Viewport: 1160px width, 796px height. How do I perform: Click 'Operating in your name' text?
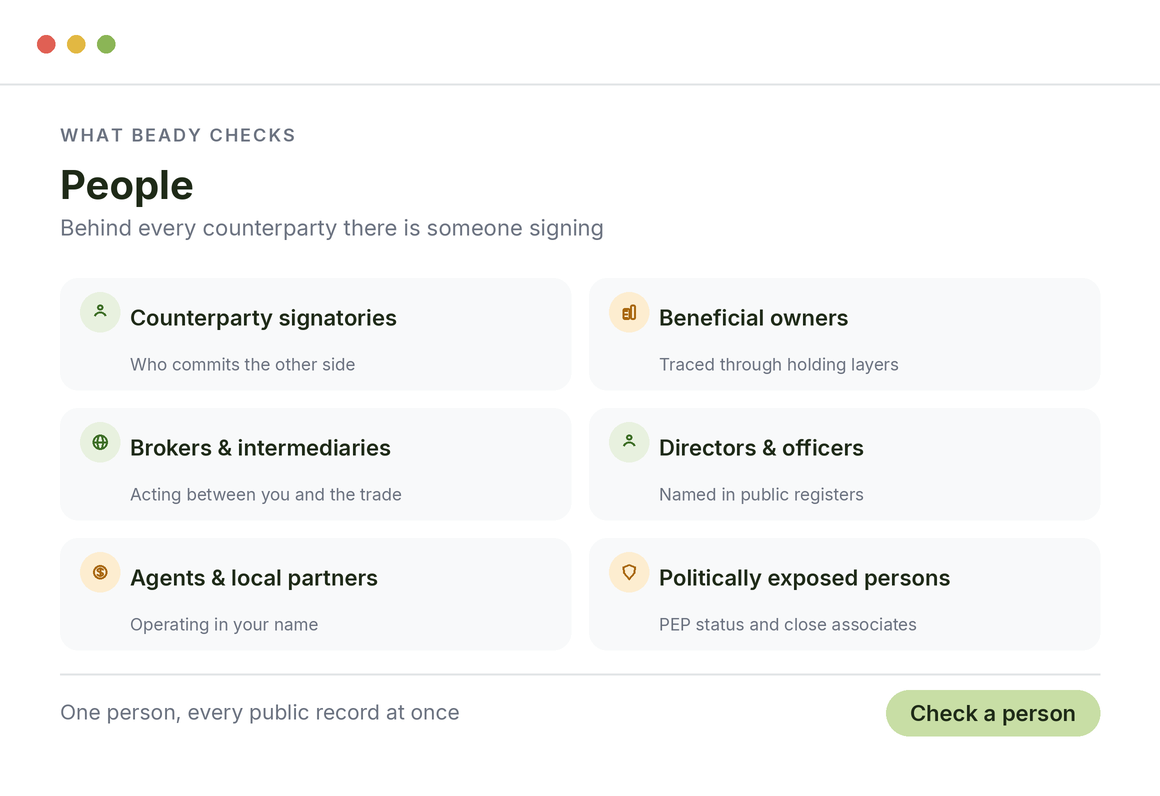coord(224,625)
